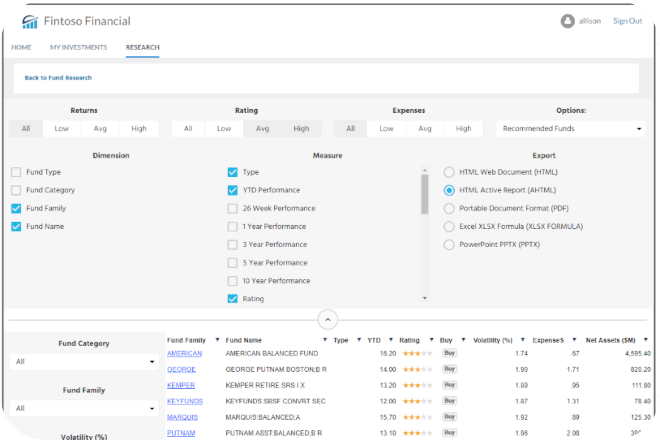The height and width of the screenshot is (440, 660).
Task: Select HTML Active Report (AHTML) export
Action: (449, 190)
